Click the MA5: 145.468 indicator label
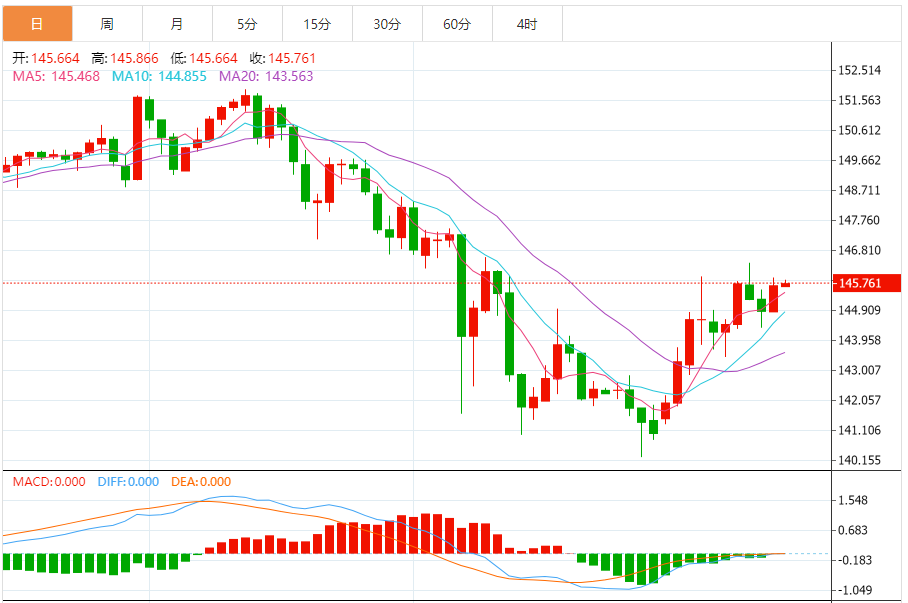This screenshot has width=908, height=603. pos(56,76)
